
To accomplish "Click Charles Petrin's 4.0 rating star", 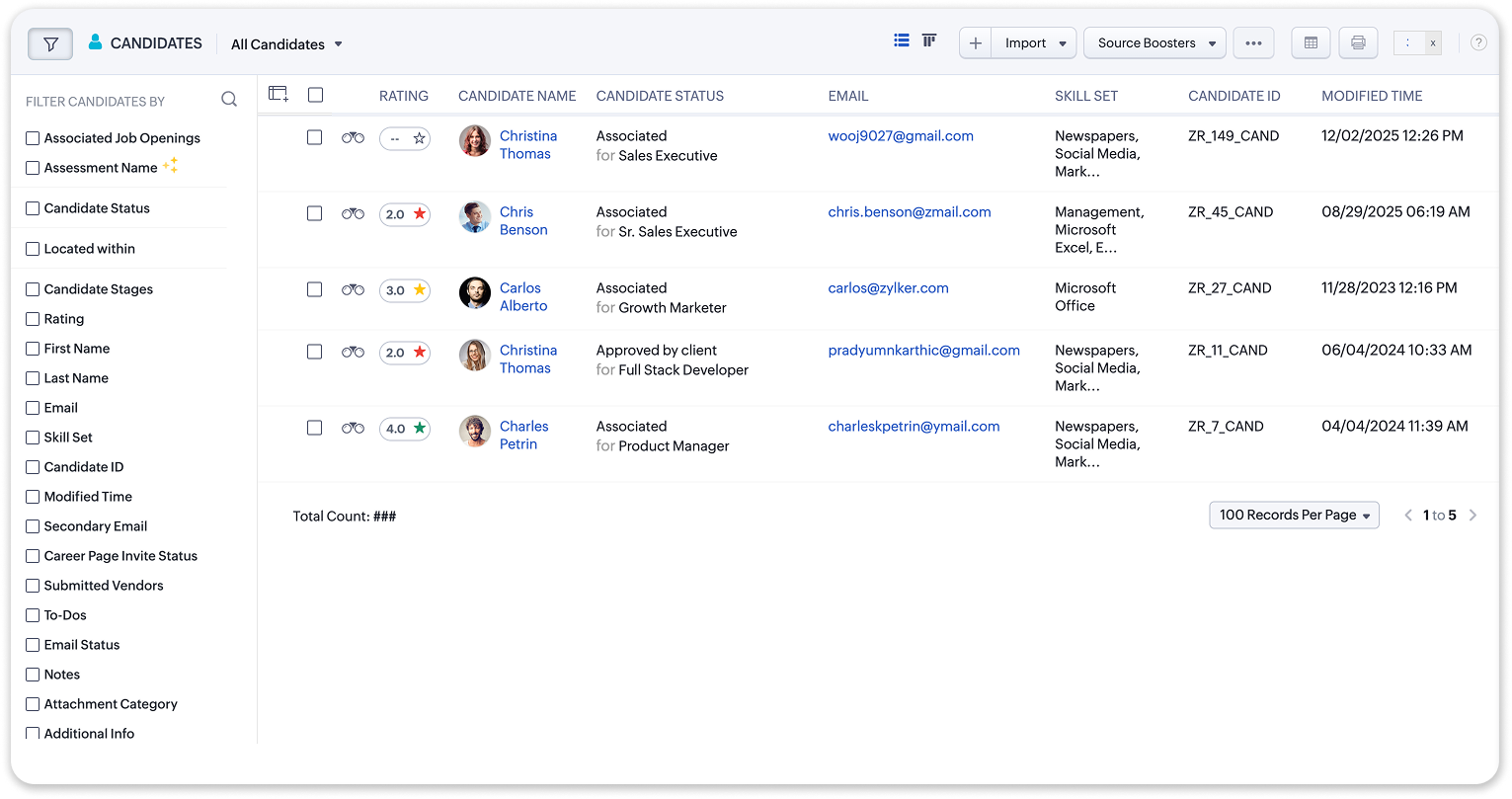I will pos(420,429).
